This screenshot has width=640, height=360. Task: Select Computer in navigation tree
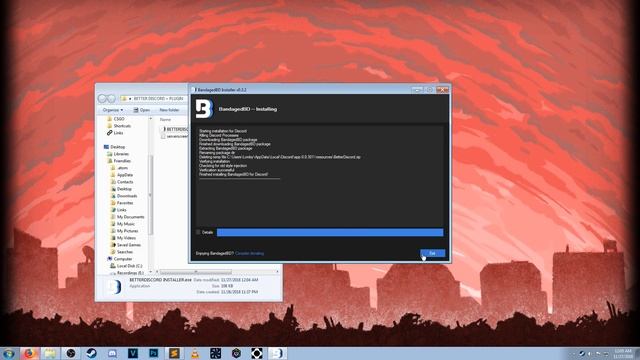(122, 259)
